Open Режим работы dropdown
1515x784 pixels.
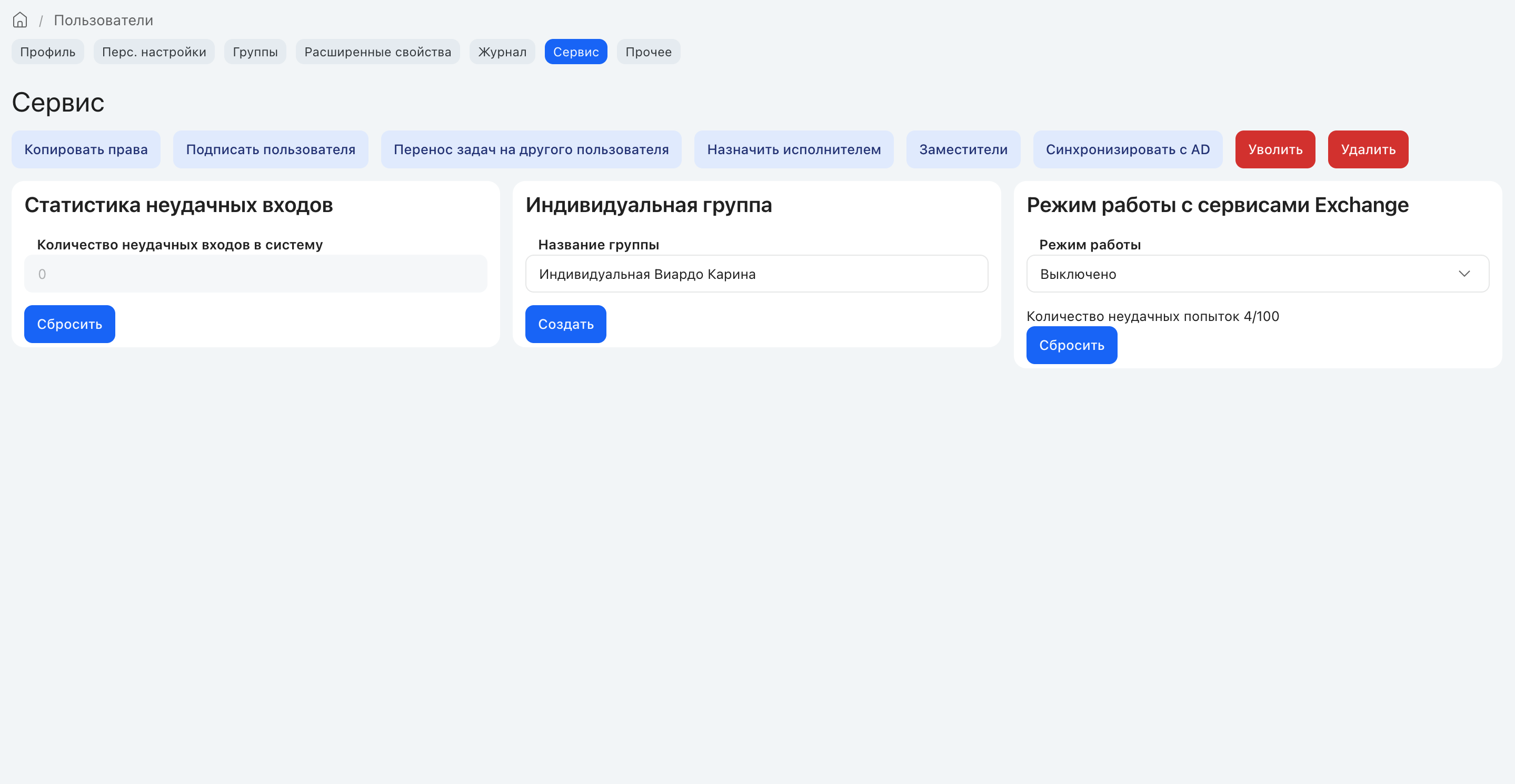tap(1258, 274)
